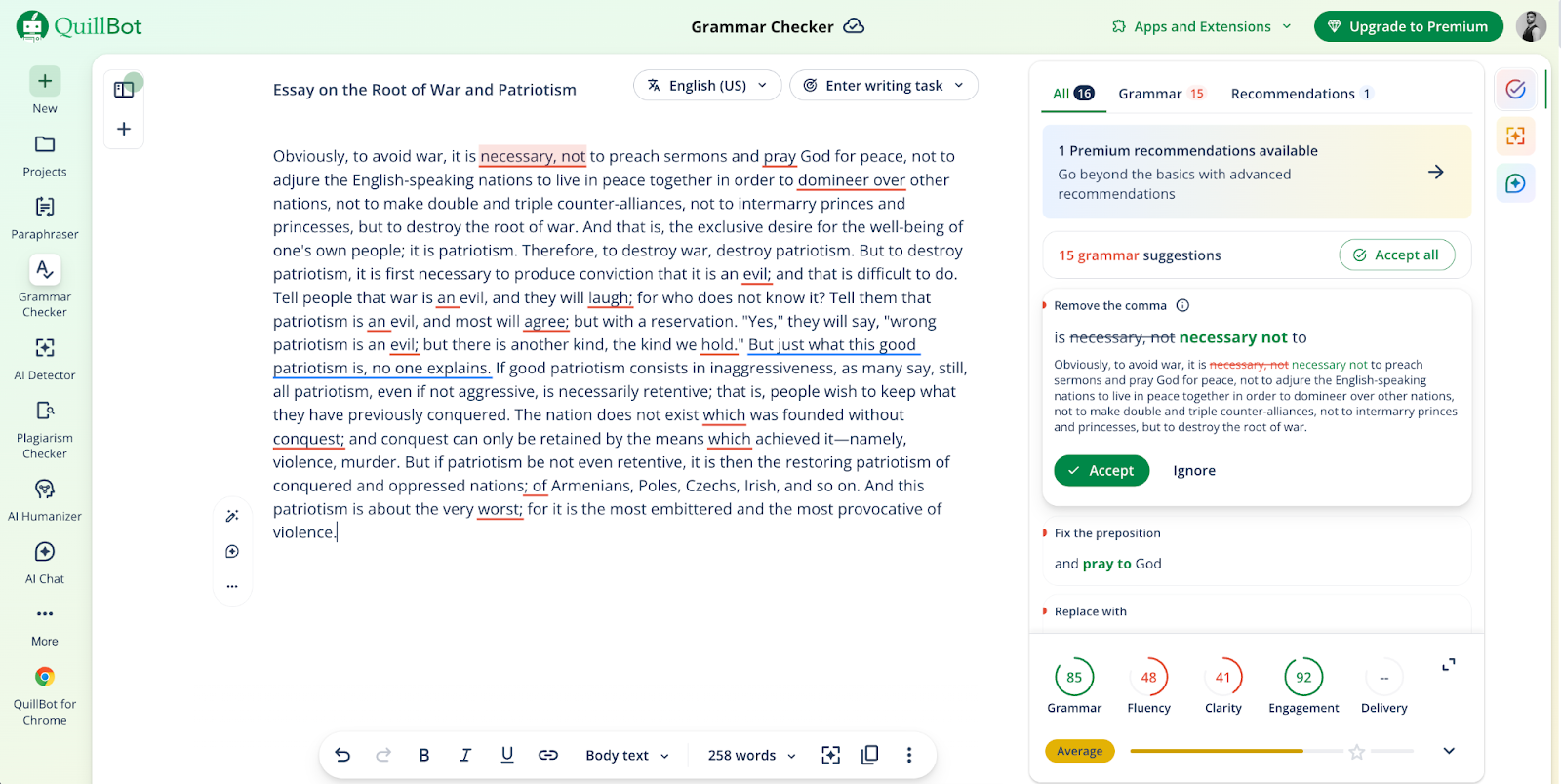Click the info icon next to Remove the comma

coord(1182,305)
